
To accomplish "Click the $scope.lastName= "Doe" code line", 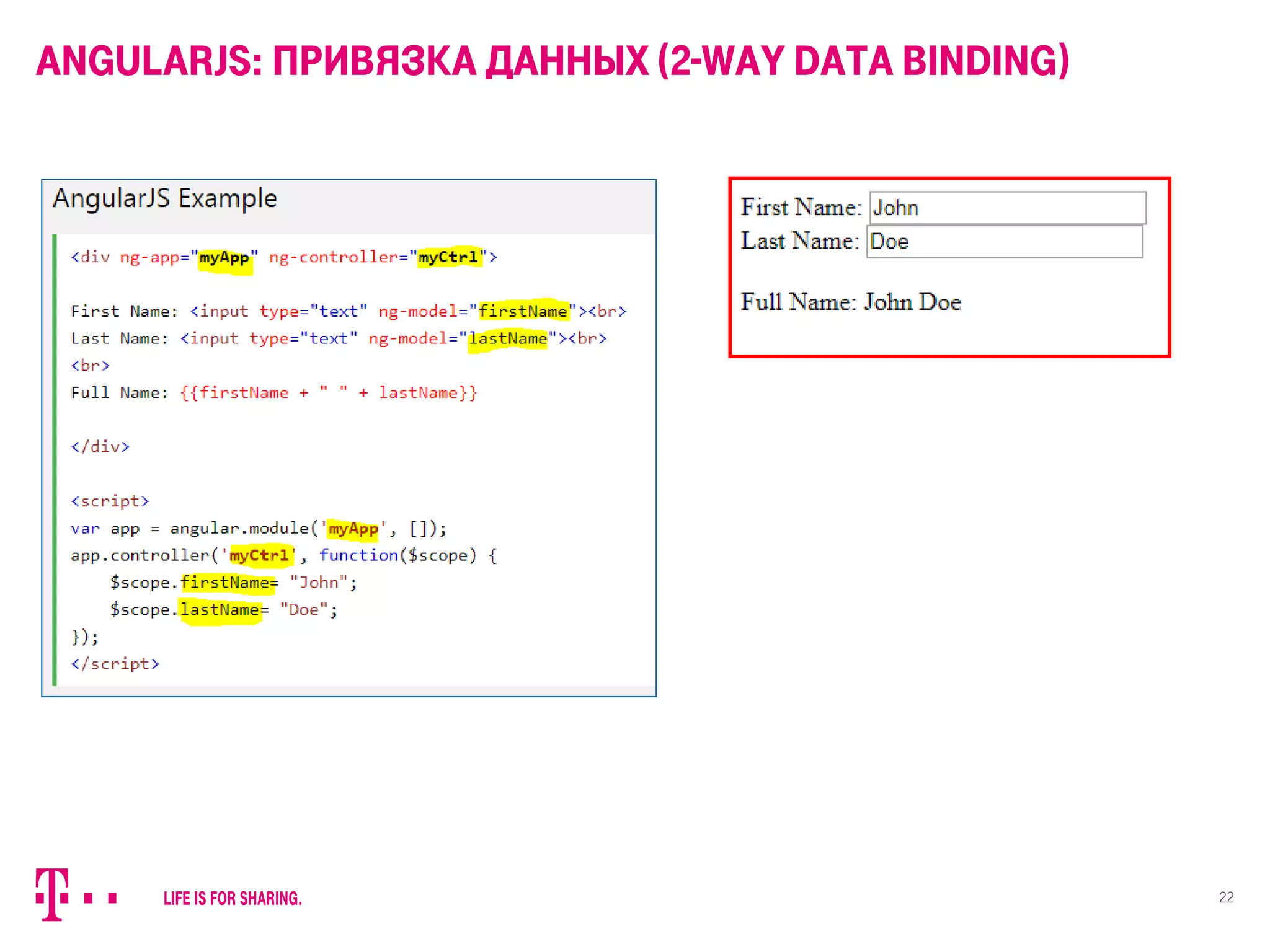I will pos(224,610).
